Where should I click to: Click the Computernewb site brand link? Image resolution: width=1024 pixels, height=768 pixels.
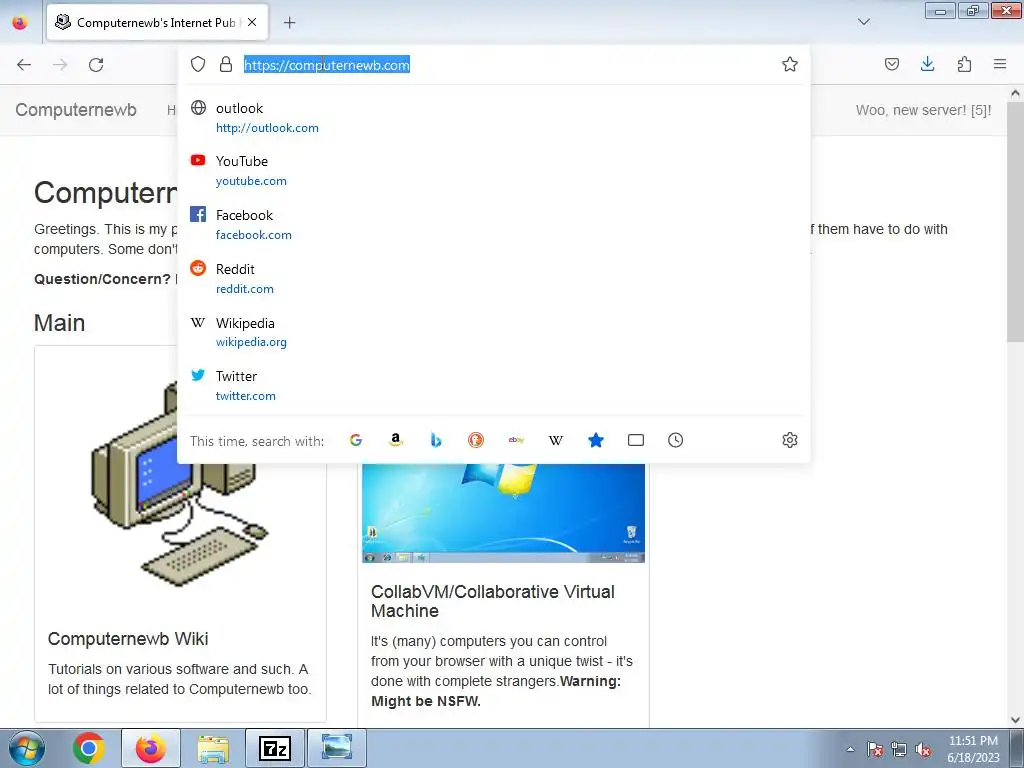[76, 110]
